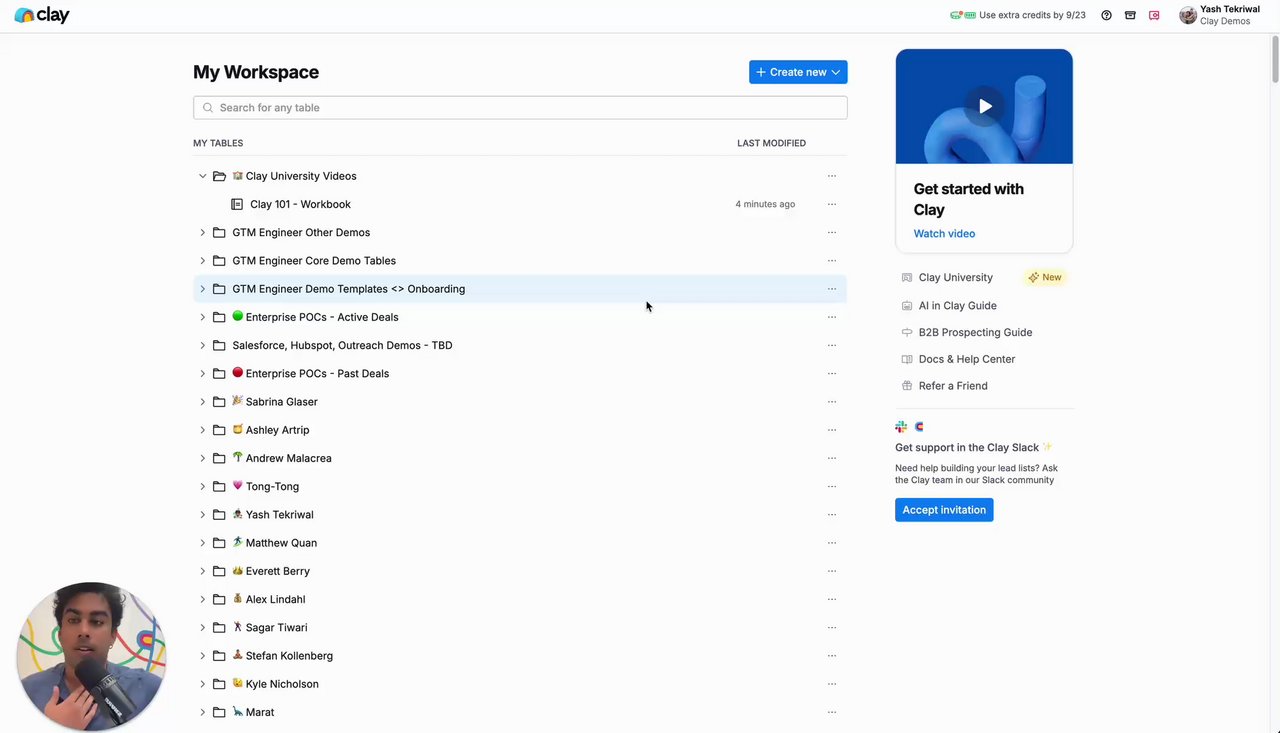Open more options for Kyle Nicholson folder

[x=831, y=684]
